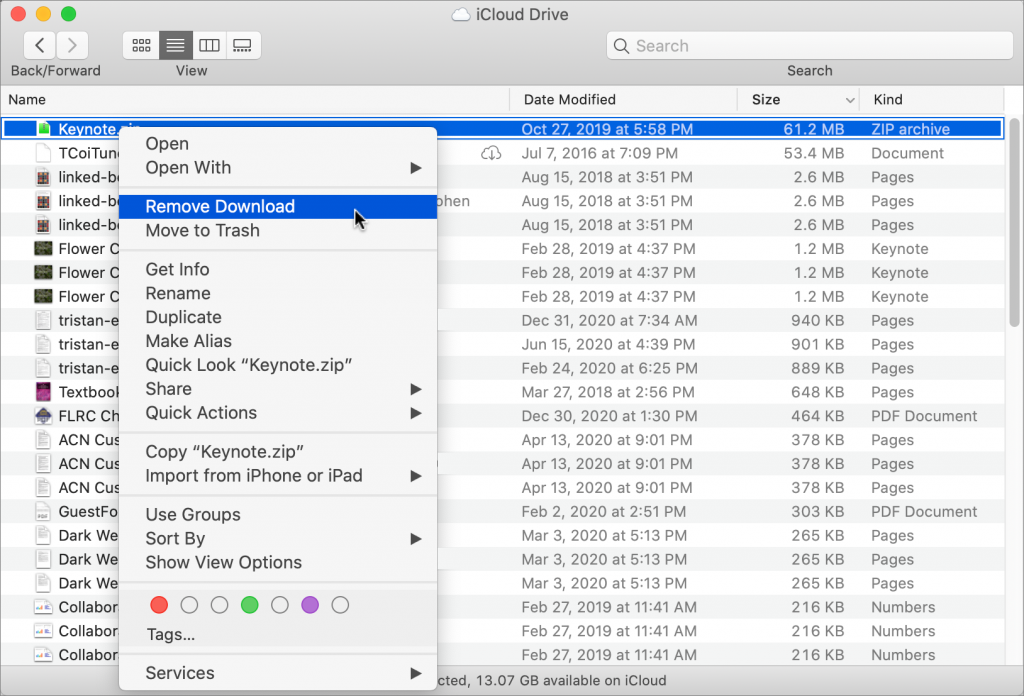Toggle Use Groups option
Viewport: 1024px width, 696px height.
(x=278, y=514)
